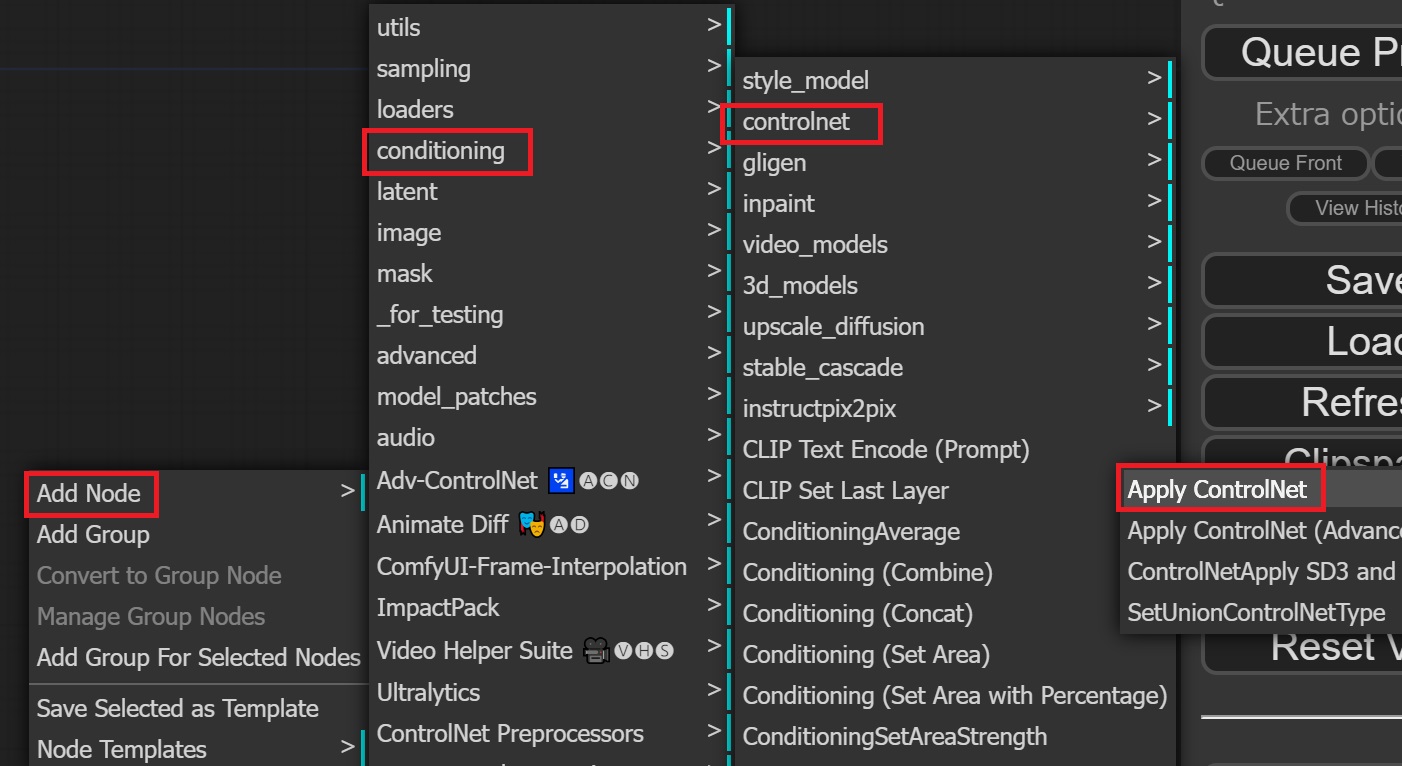Expand the gligen submenu arrow
The image size is (1402, 766).
pyautogui.click(x=1155, y=158)
